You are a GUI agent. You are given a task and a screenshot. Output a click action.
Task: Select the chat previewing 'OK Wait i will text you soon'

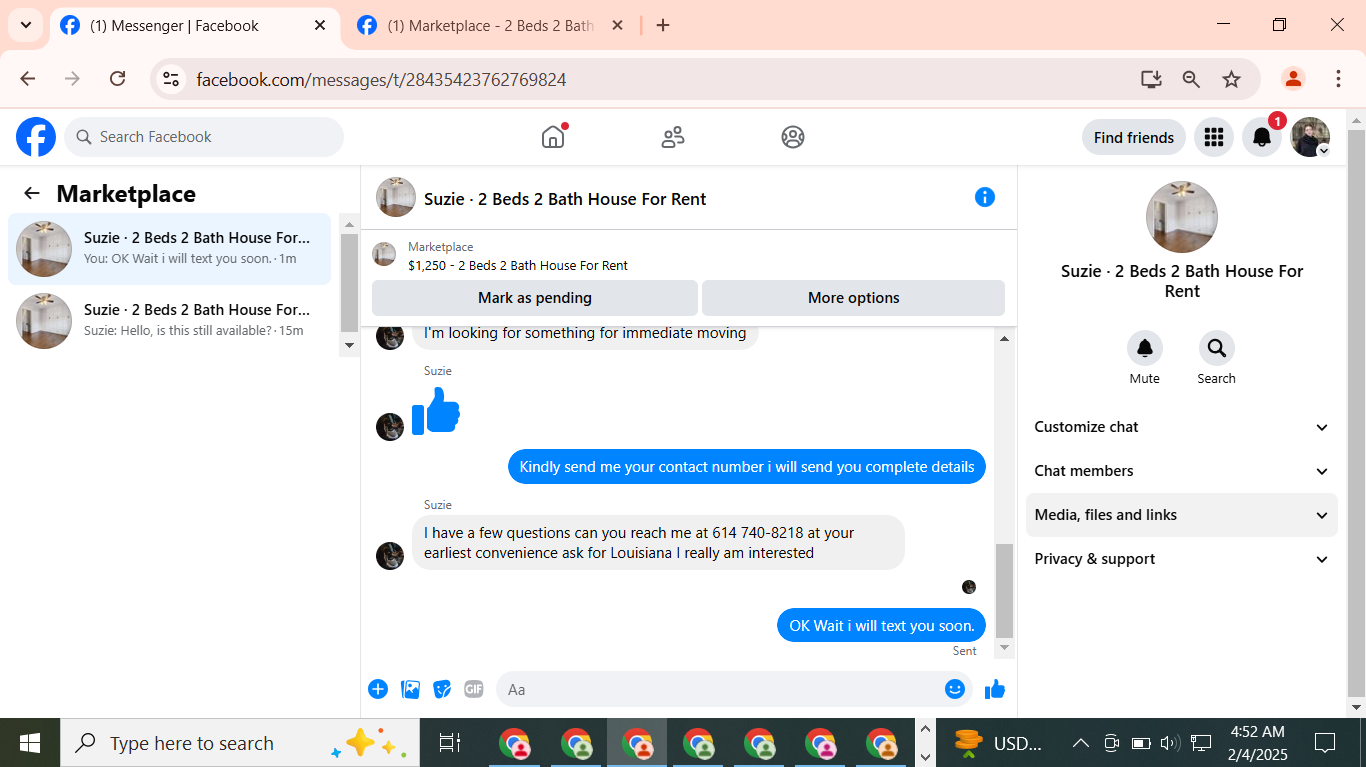(170, 249)
